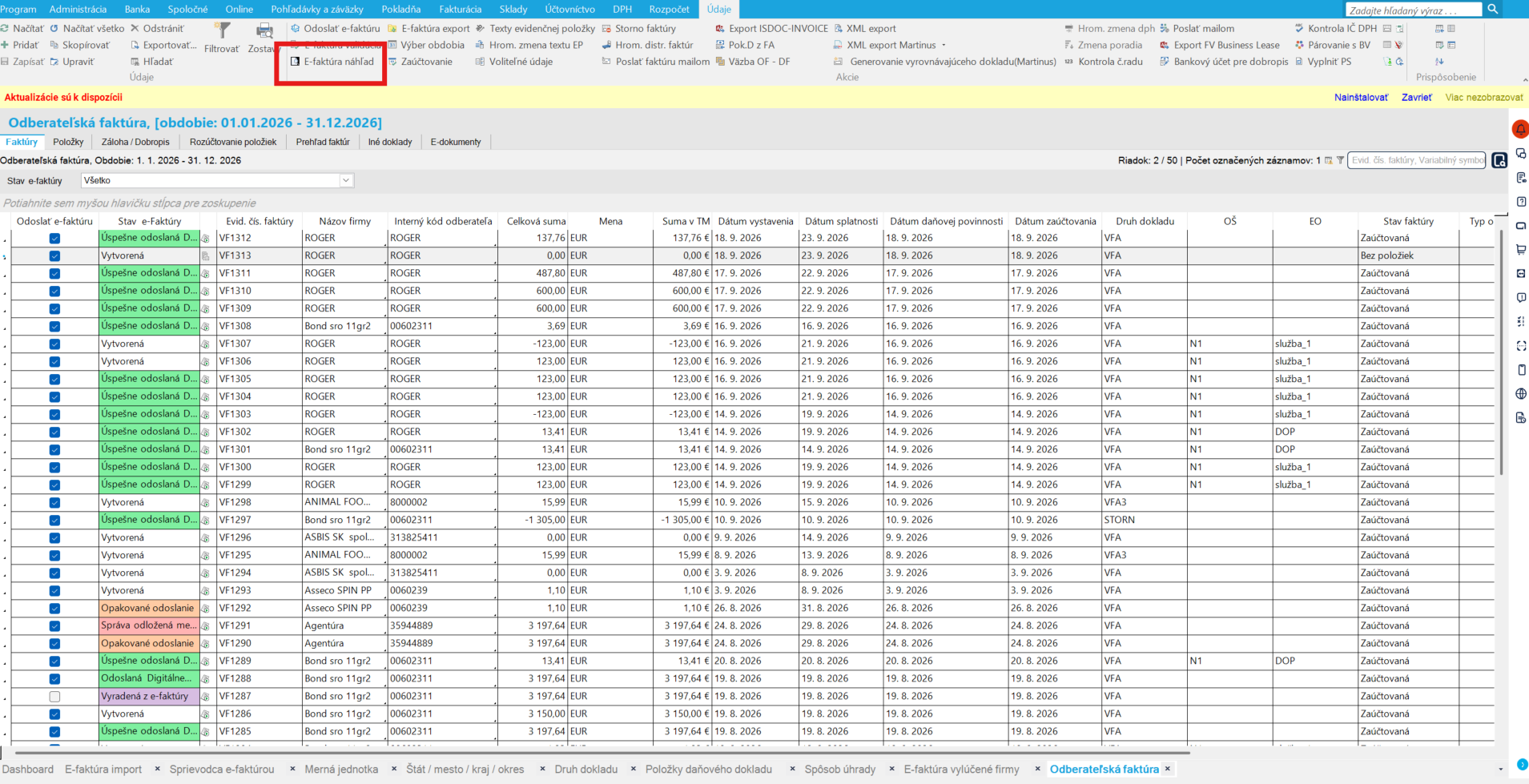Click the Nainštalovať update link
This screenshot has height=784, width=1529.
tap(1361, 97)
